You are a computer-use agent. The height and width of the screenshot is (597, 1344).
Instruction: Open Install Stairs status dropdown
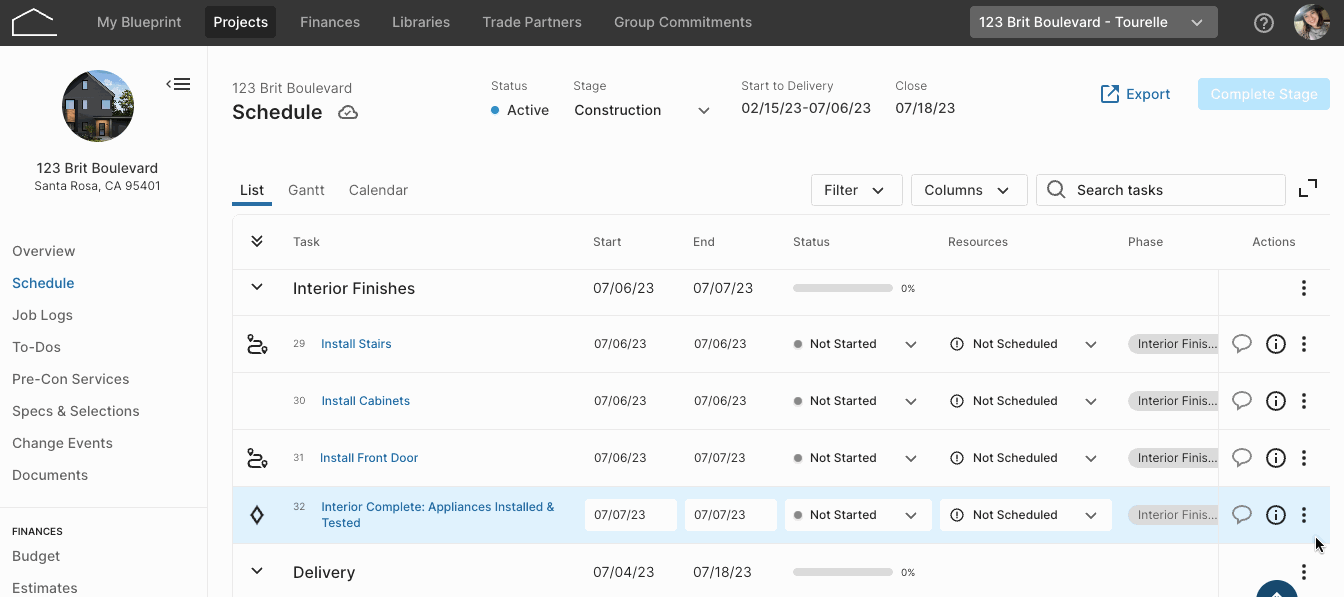pos(857,344)
